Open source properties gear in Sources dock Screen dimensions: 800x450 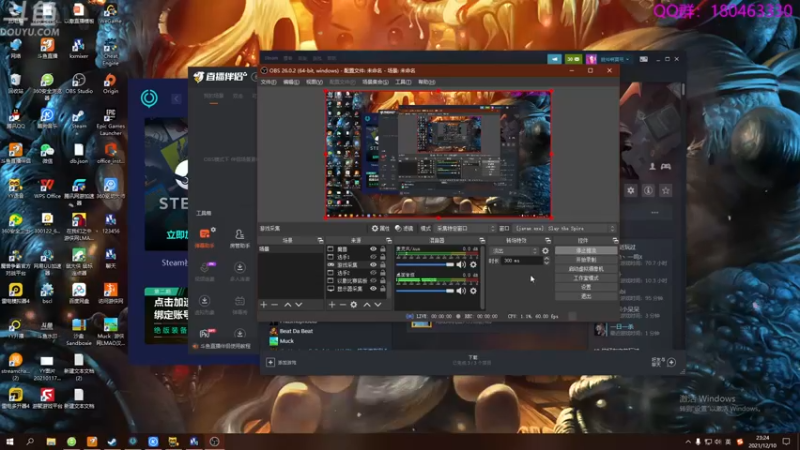(354, 305)
